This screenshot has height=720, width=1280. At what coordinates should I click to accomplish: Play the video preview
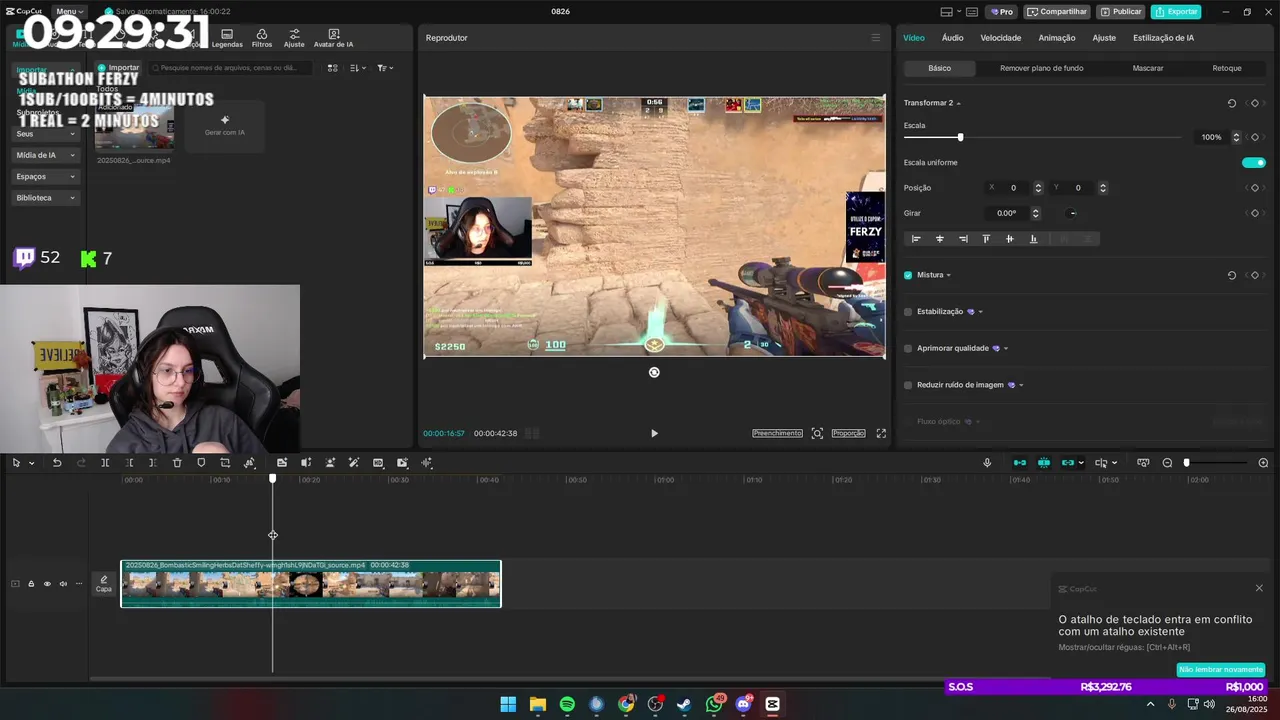click(x=654, y=433)
